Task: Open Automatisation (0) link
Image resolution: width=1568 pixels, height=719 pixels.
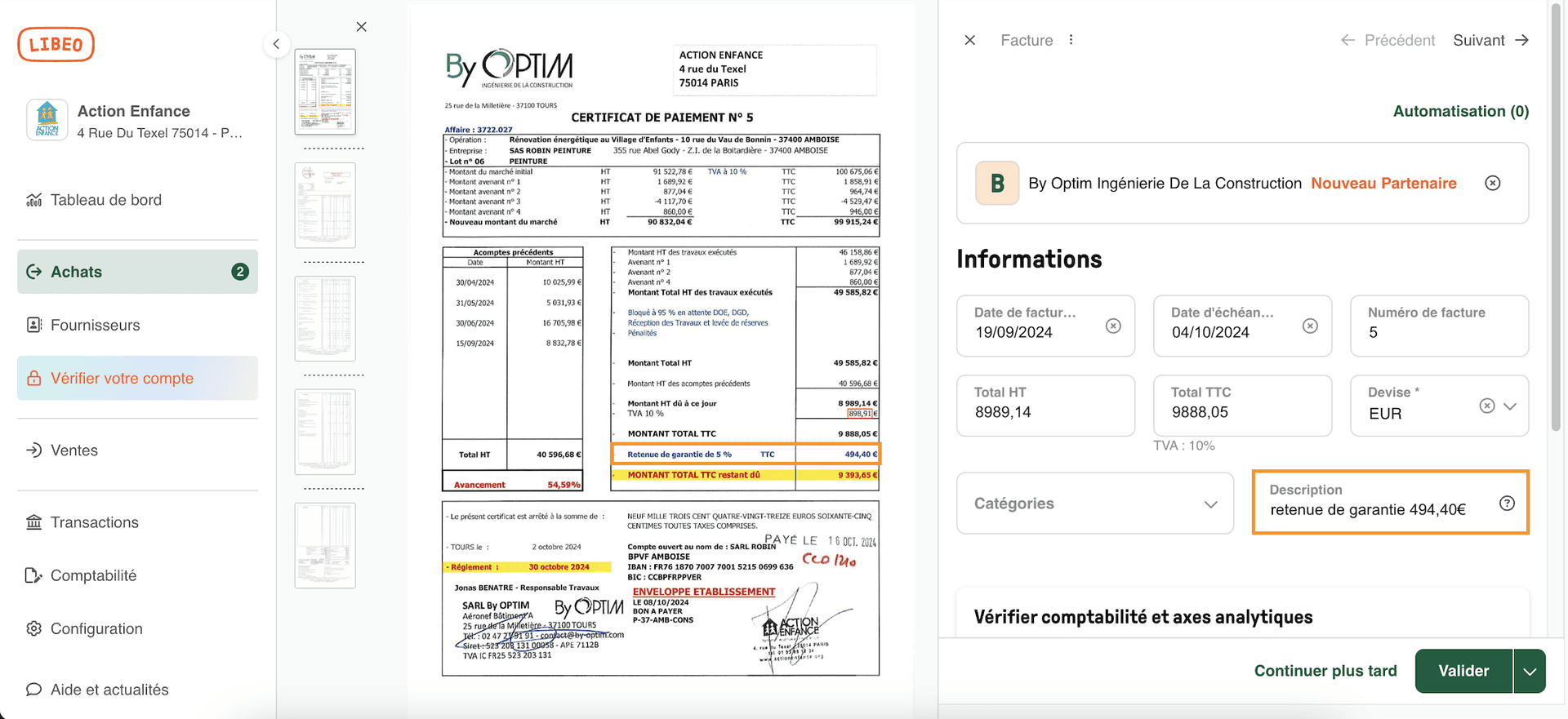Action: point(1461,111)
